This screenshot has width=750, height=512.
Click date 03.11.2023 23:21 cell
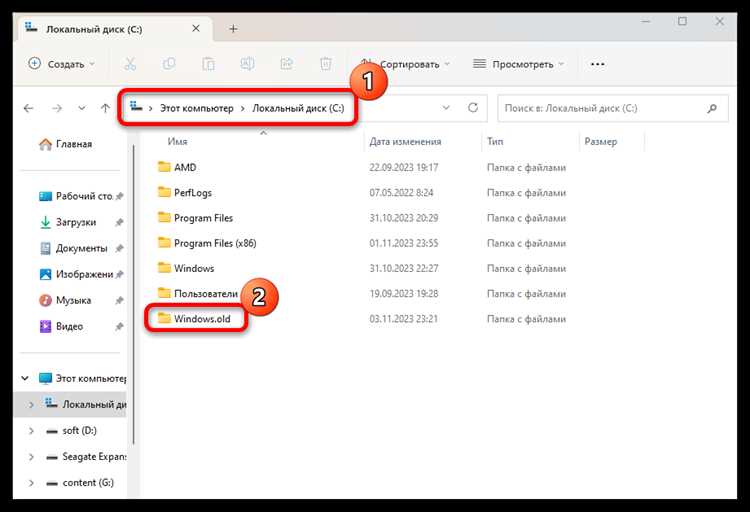[x=403, y=319]
